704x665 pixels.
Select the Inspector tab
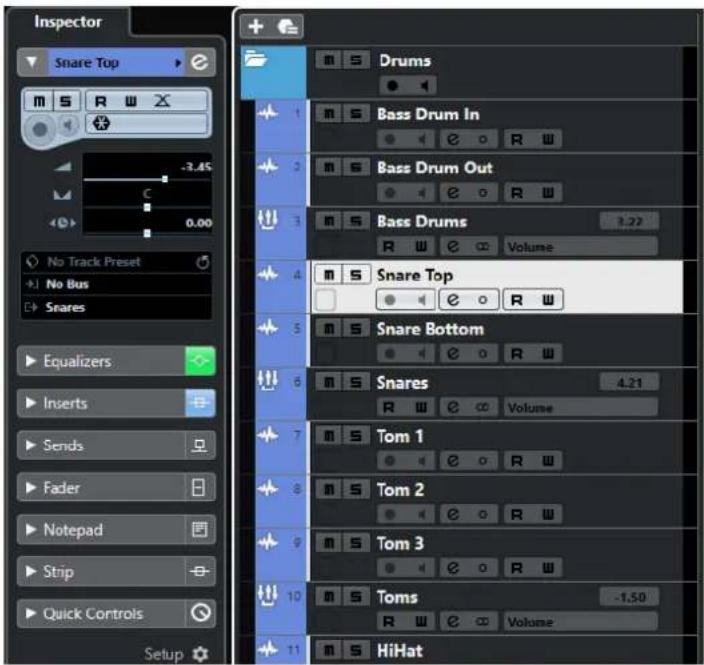68,22
